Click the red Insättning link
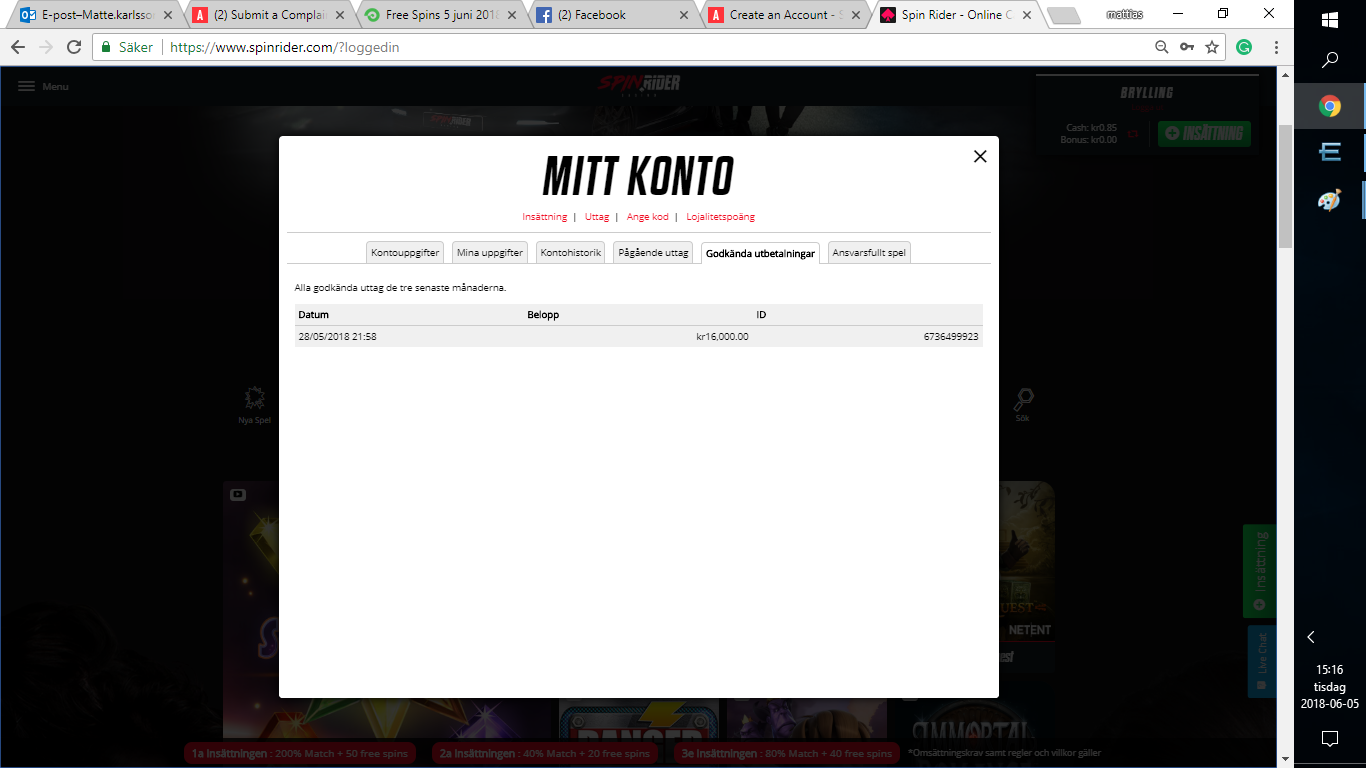Viewport: 1366px width, 768px height. 544,217
